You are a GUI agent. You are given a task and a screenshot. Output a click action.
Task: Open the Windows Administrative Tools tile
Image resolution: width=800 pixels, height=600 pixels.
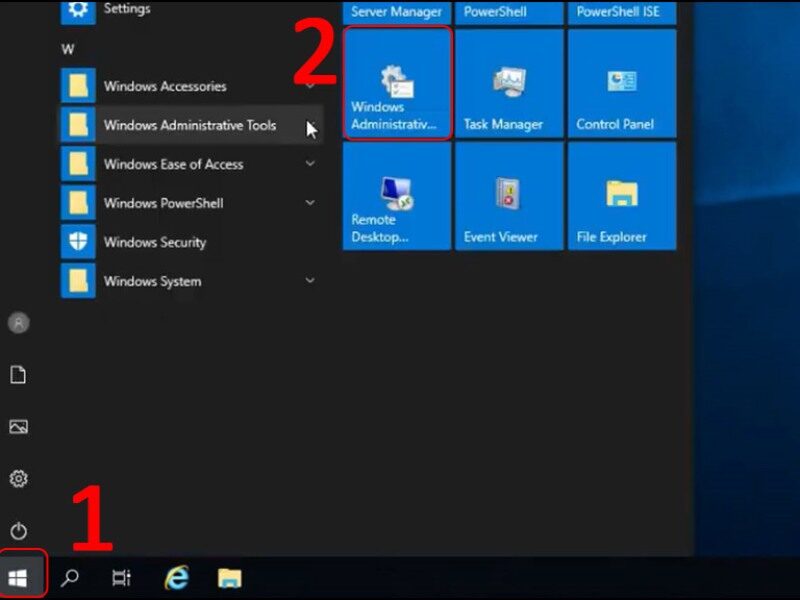pyautogui.click(x=396, y=83)
